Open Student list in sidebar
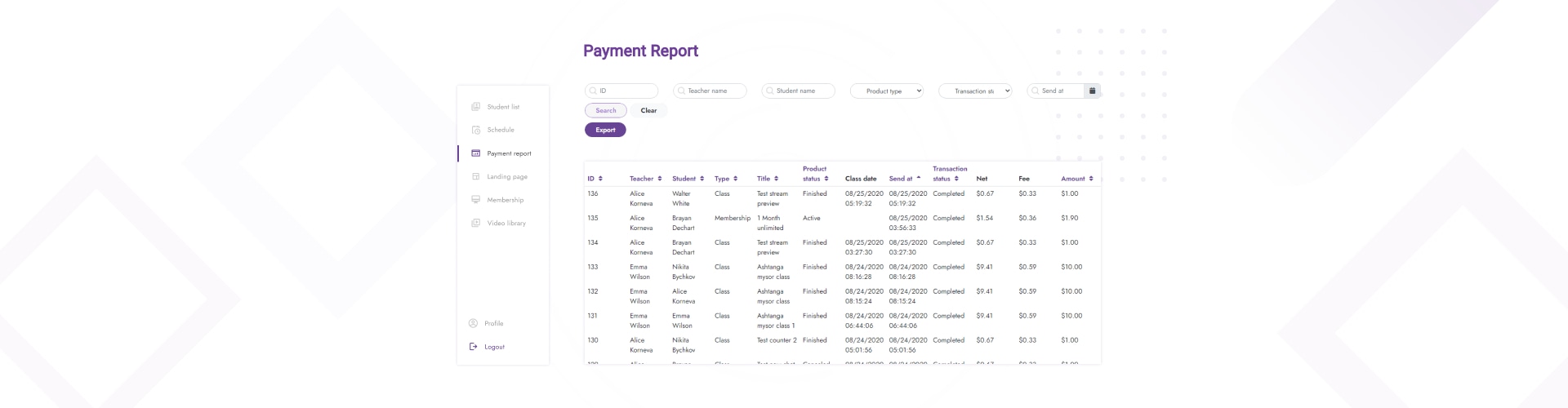This screenshot has width=1568, height=408. tap(503, 107)
